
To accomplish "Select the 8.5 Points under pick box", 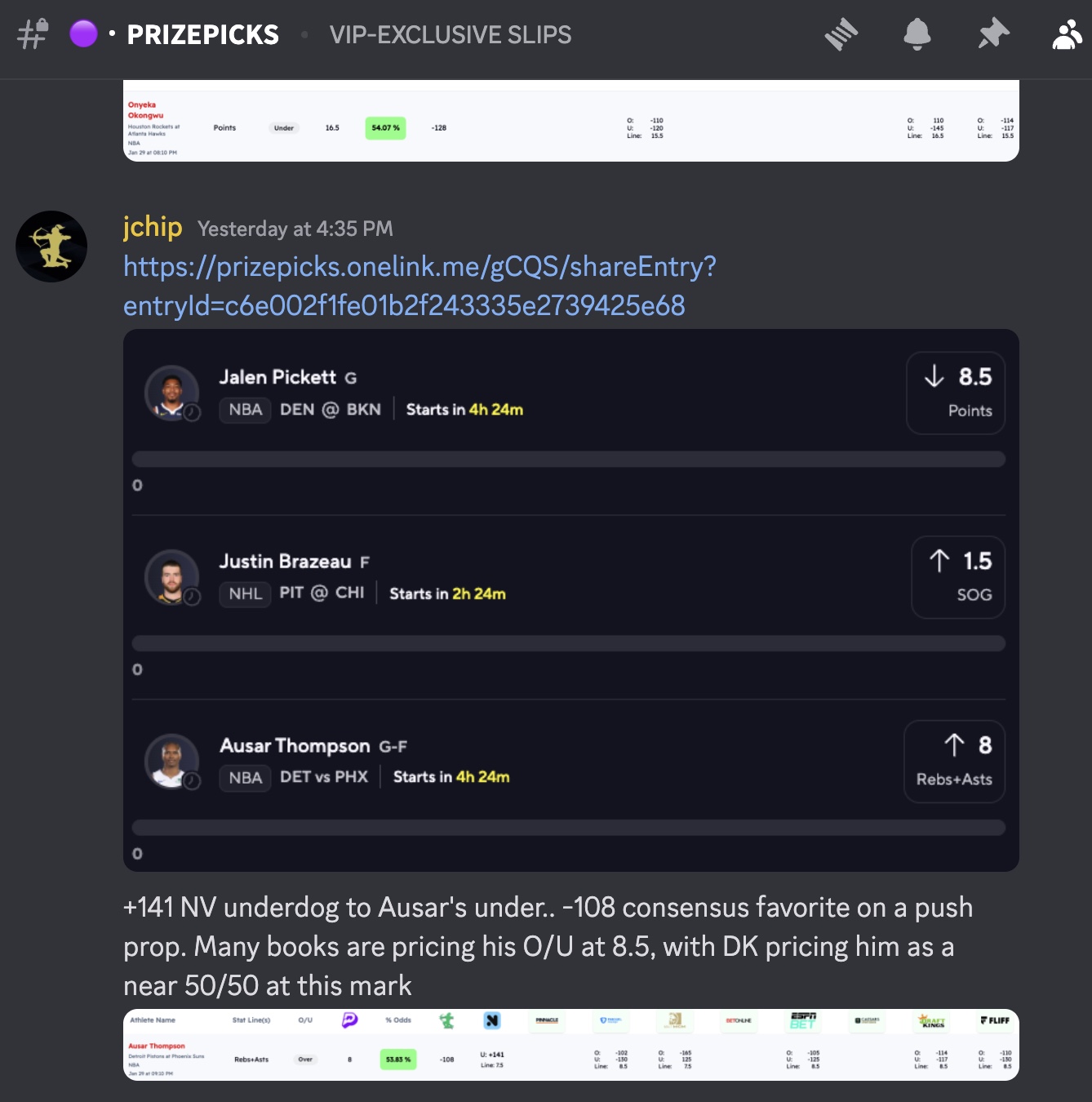I will coord(955,393).
